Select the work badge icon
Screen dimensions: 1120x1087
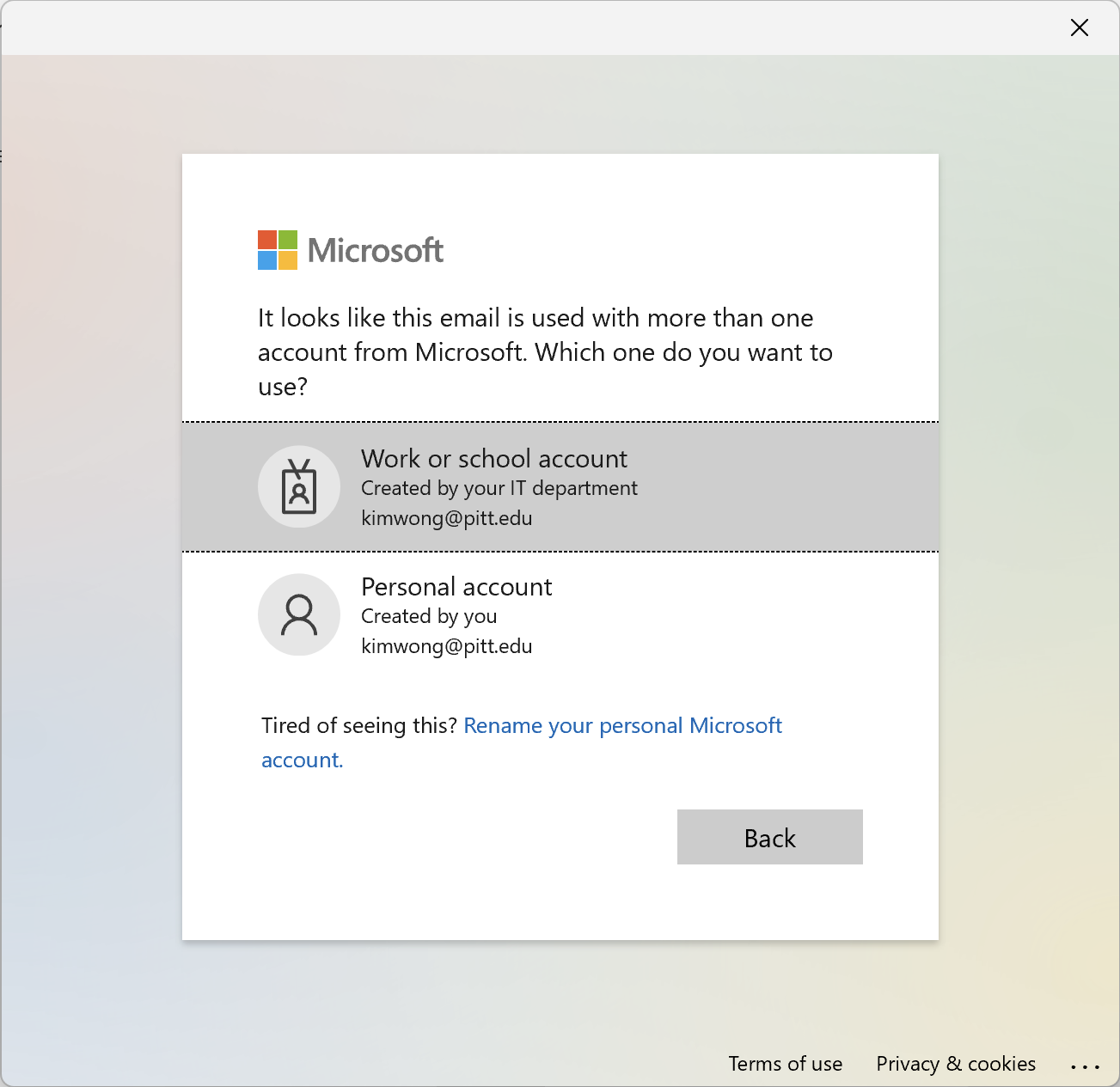coord(299,486)
